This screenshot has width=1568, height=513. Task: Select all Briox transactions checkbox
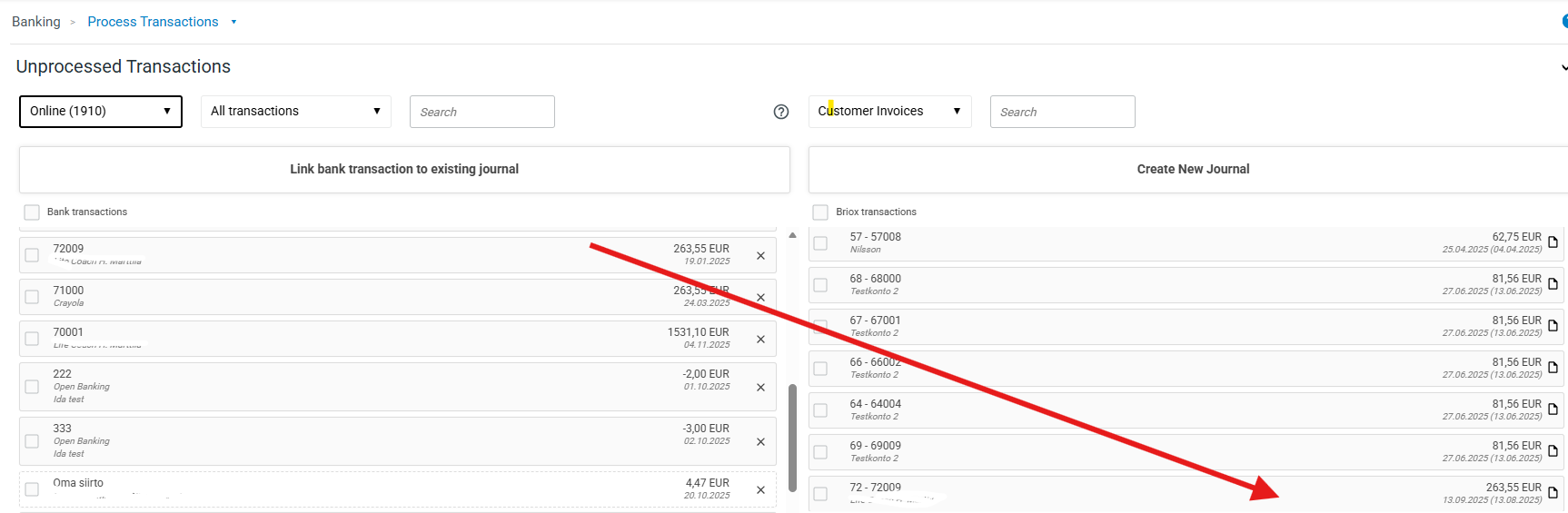(x=820, y=212)
